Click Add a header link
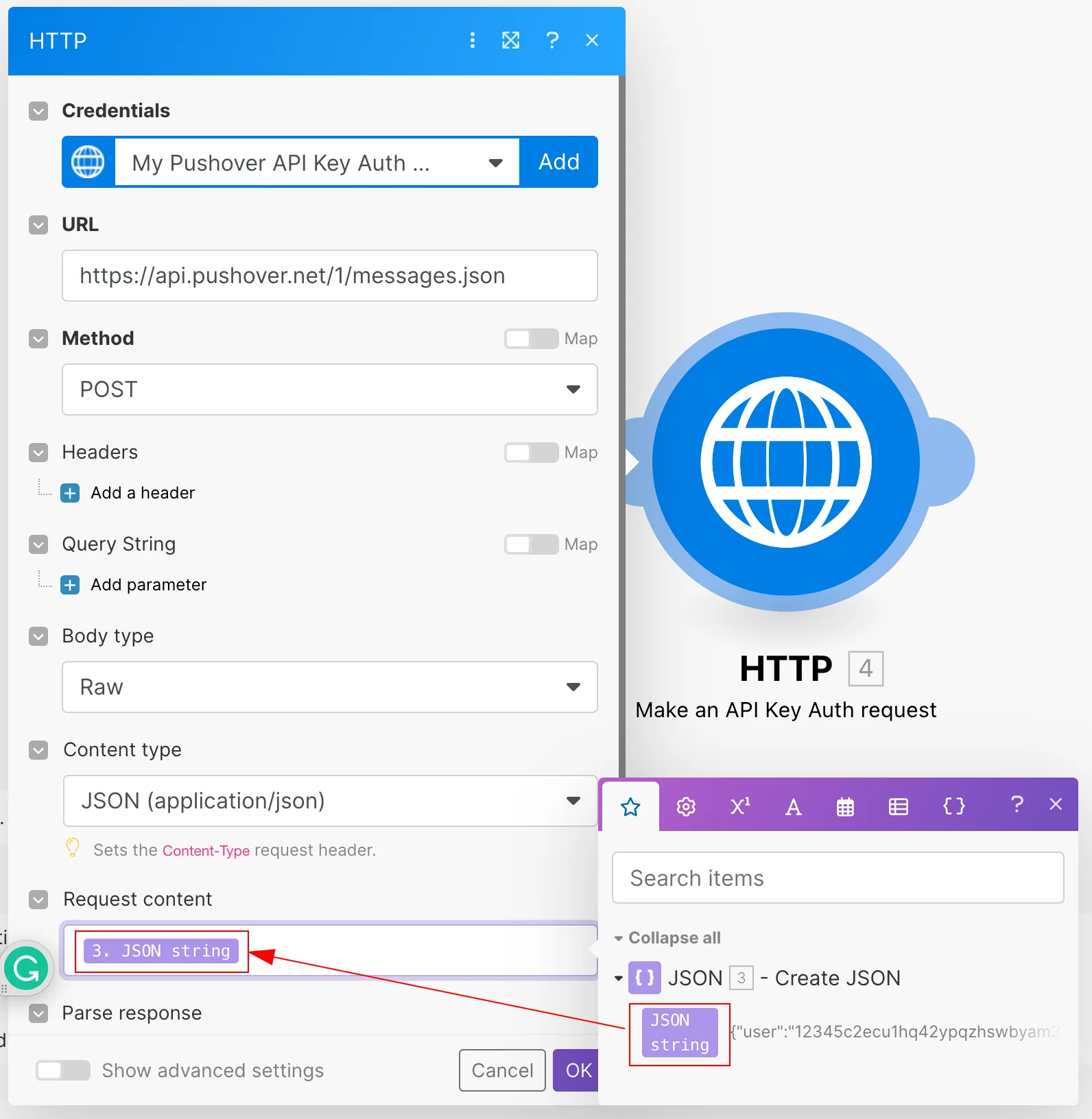Viewport: 1092px width, 1119px height. (x=143, y=493)
